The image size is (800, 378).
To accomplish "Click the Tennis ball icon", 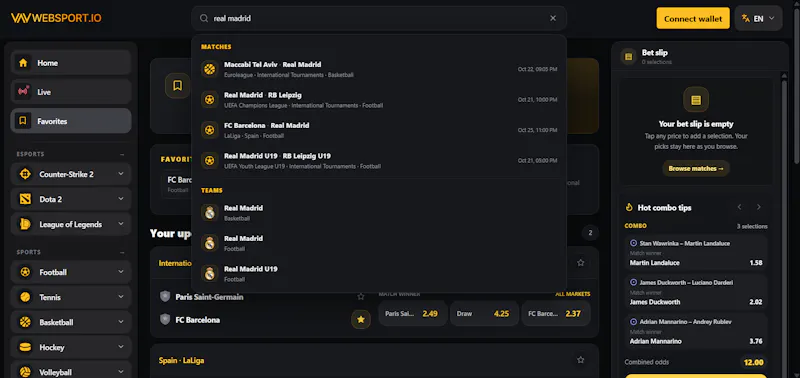I will (25, 297).
